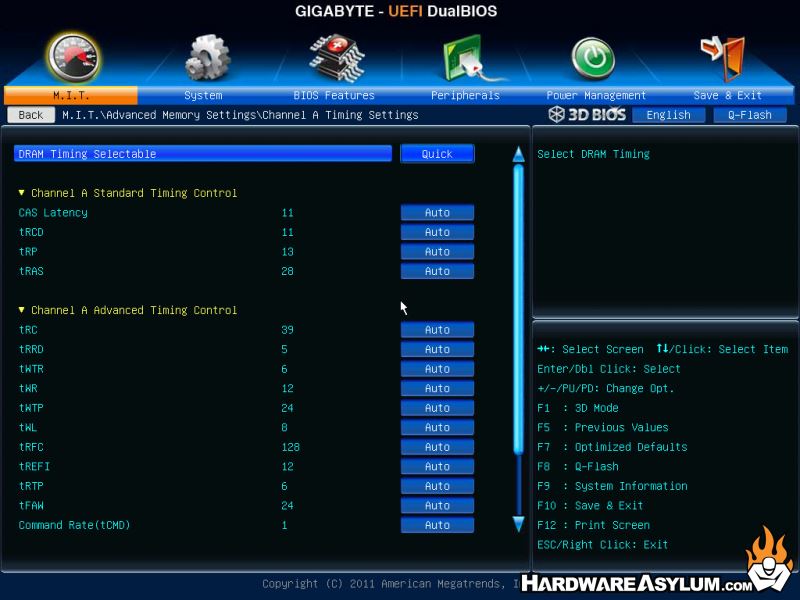This screenshot has height=600, width=800.
Task: Open the tRTP Auto option
Action: tap(437, 486)
